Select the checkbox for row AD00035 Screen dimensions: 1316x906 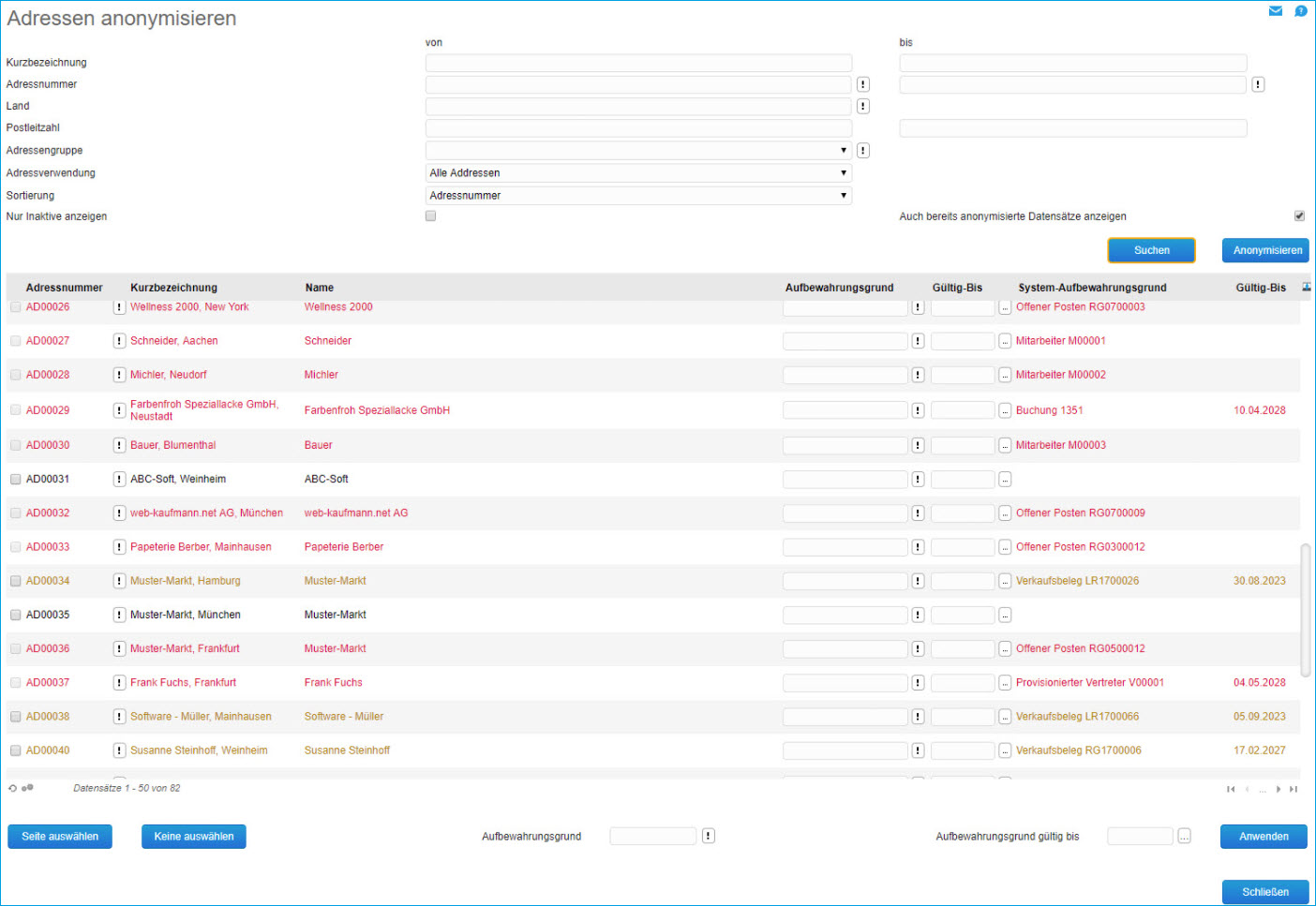[16, 616]
